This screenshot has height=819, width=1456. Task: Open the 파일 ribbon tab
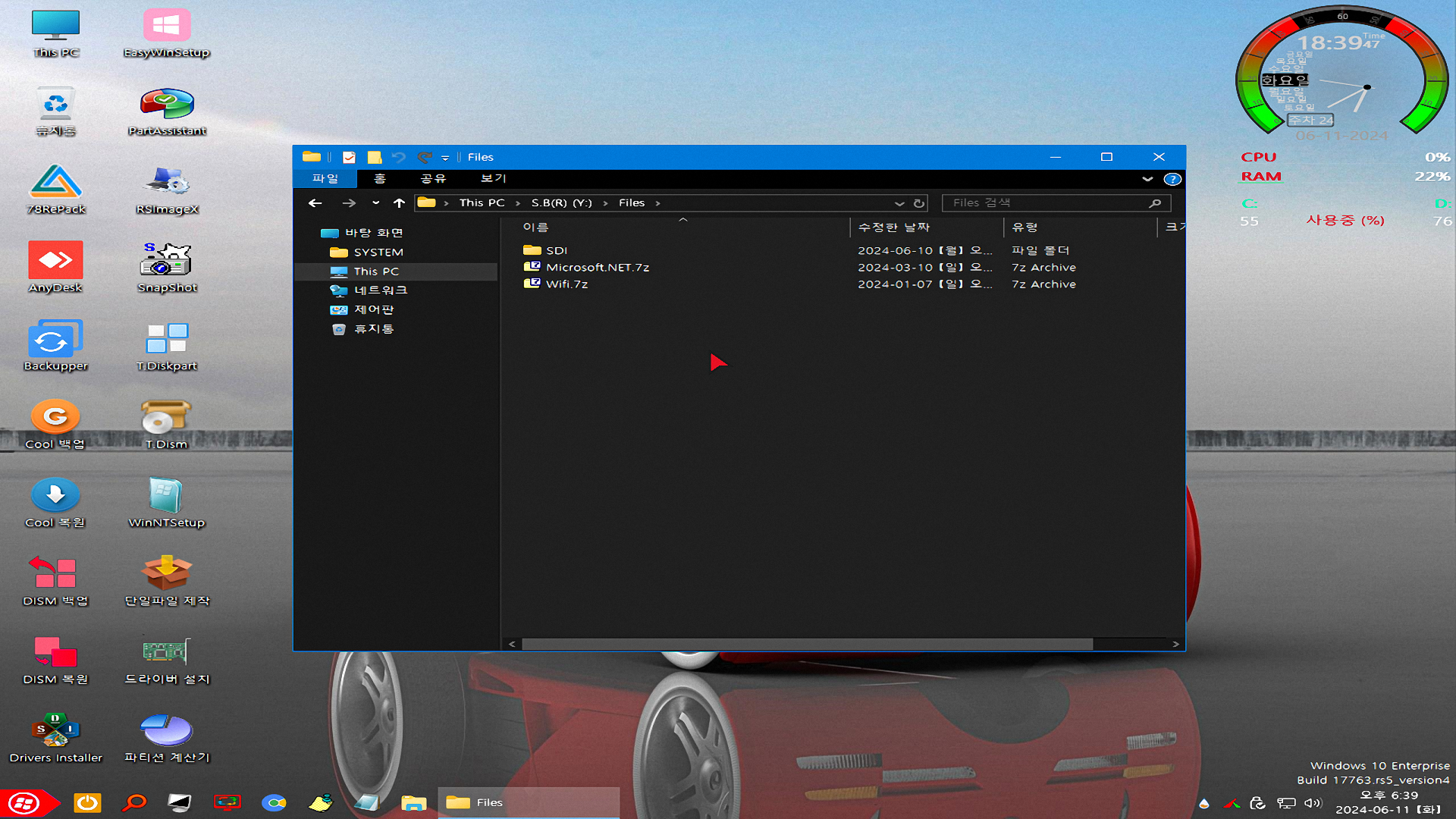pyautogui.click(x=325, y=178)
